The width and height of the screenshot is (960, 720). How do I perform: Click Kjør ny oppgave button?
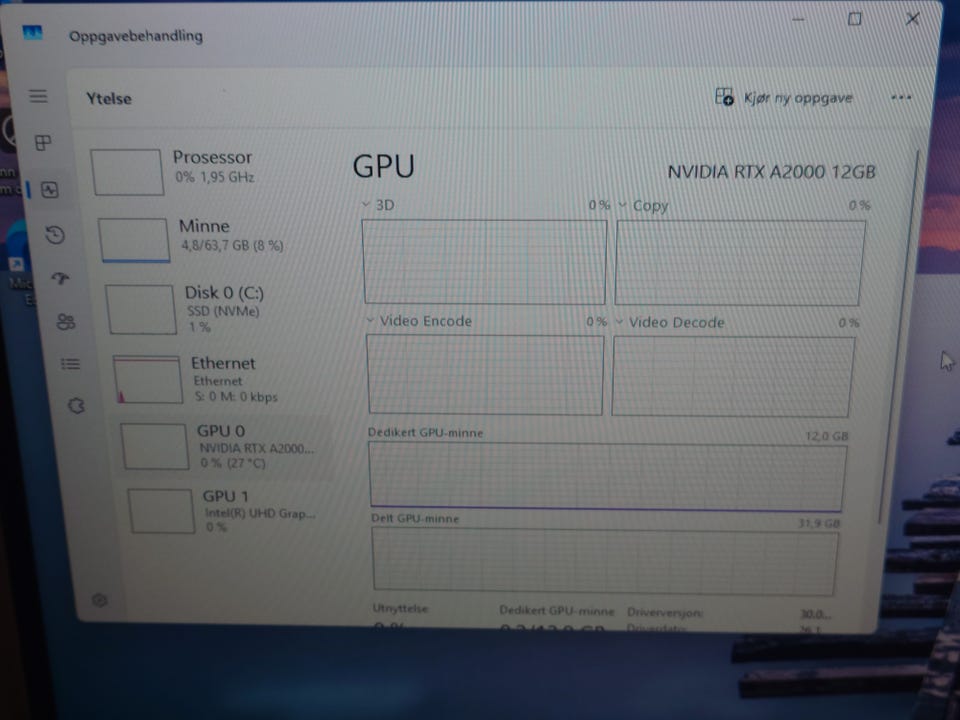pos(784,97)
